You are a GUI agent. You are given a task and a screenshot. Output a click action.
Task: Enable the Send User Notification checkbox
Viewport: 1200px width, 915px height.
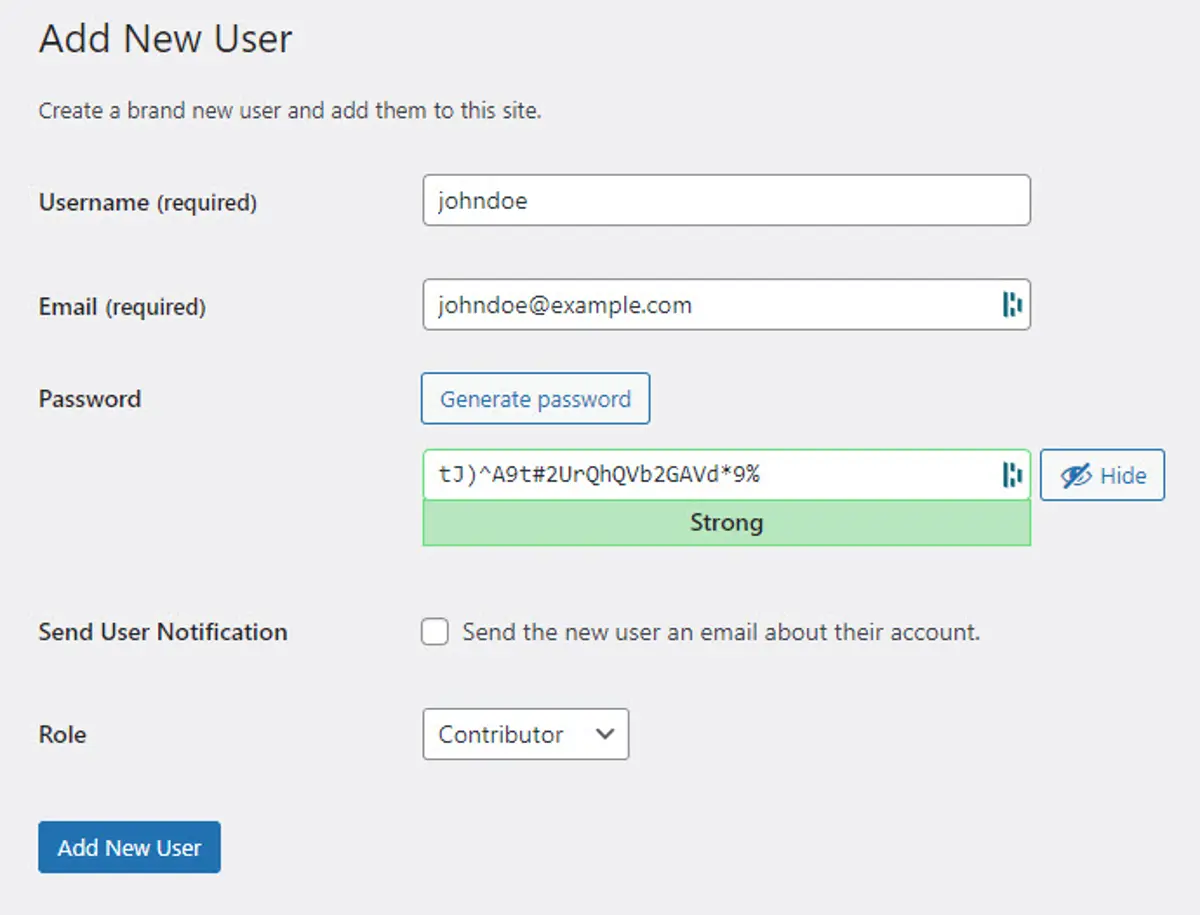[x=435, y=632]
